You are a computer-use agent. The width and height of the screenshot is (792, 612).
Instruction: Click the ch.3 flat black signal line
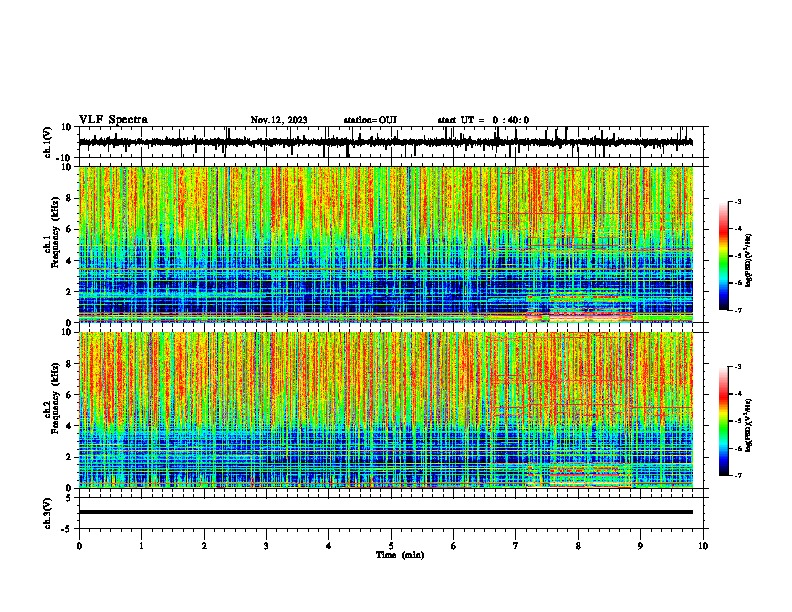point(385,512)
